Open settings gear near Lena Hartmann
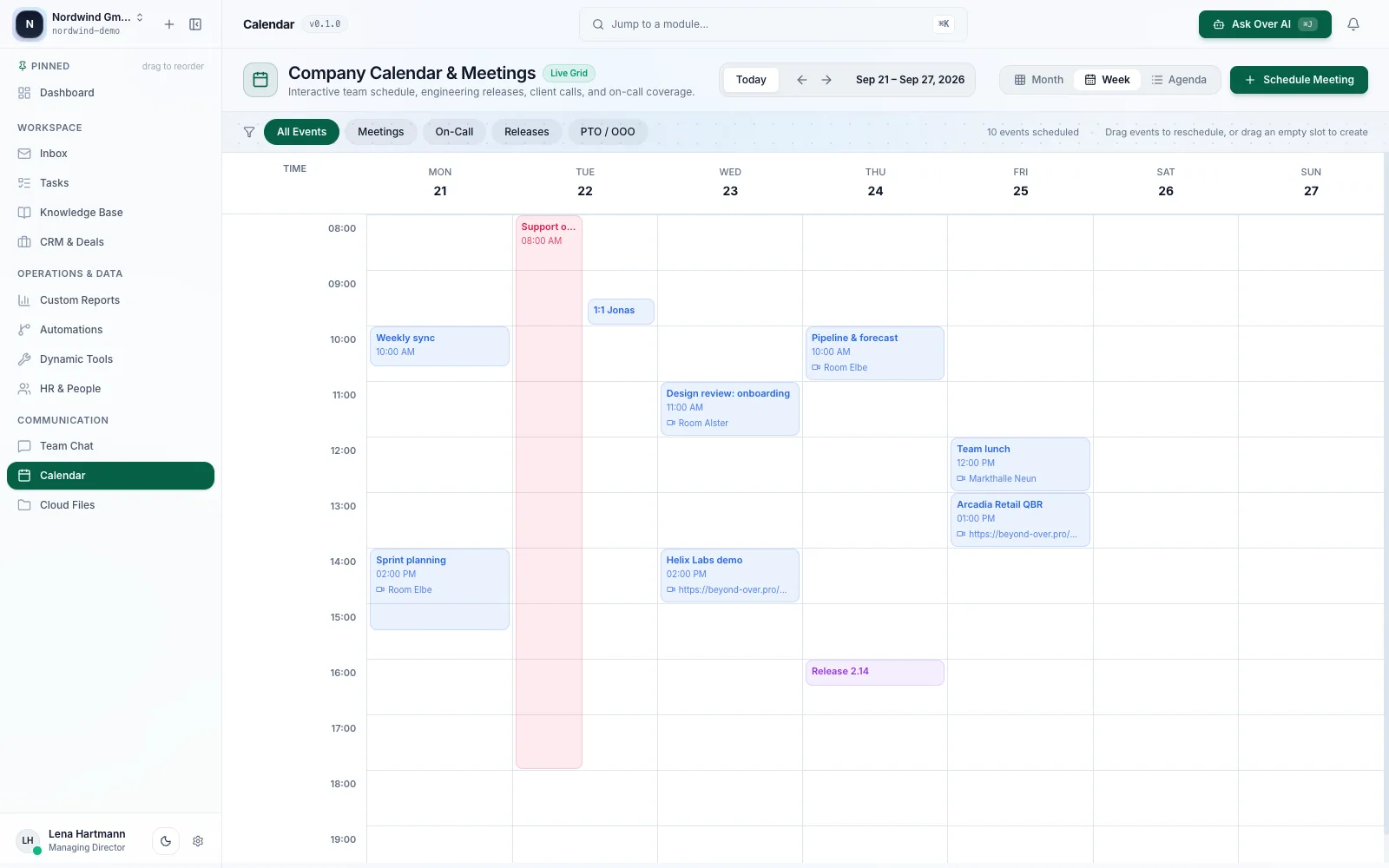This screenshot has width=1389, height=868. (x=198, y=841)
